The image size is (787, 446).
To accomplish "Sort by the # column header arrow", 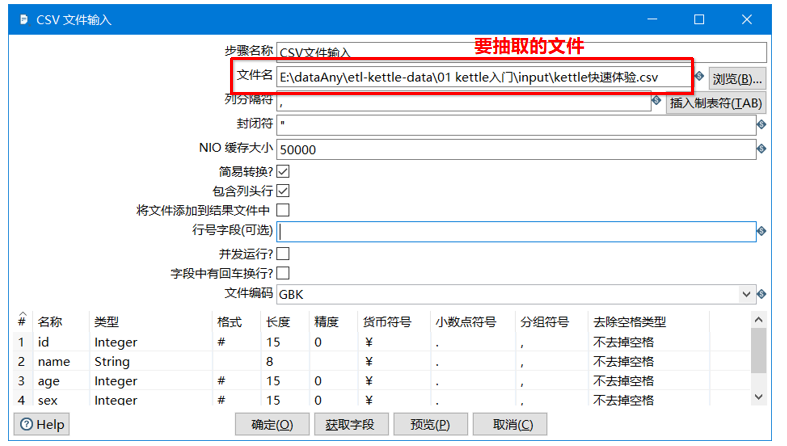I will pos(22,316).
